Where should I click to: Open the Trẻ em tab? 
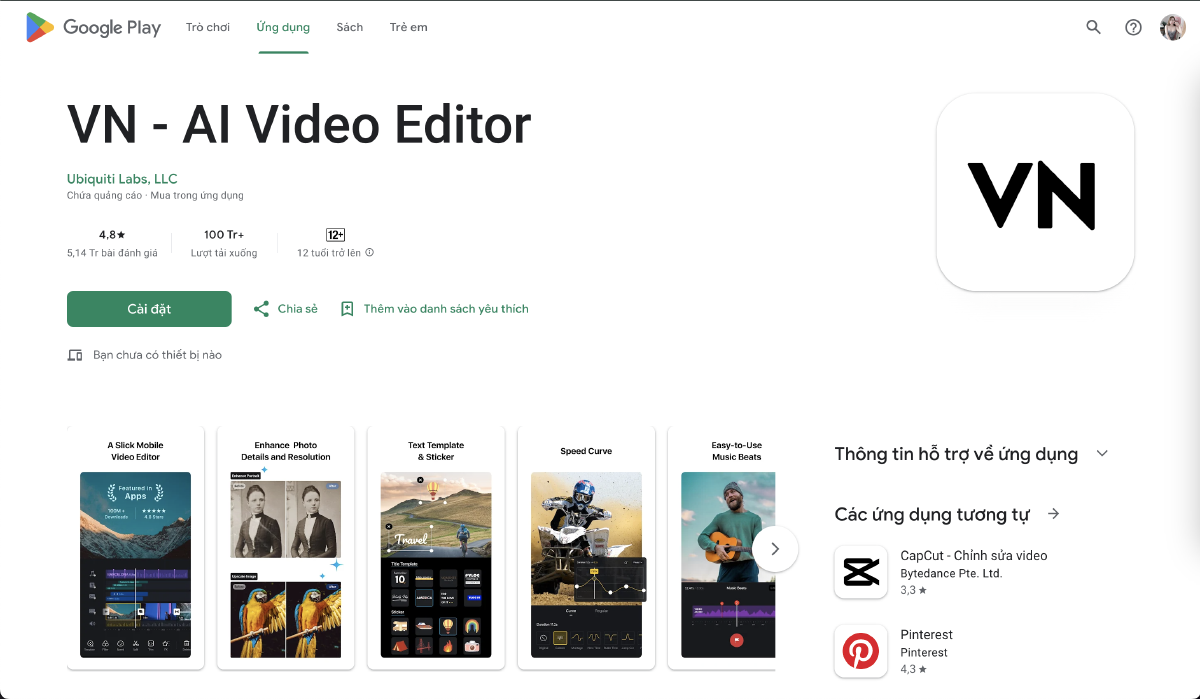pyautogui.click(x=409, y=27)
